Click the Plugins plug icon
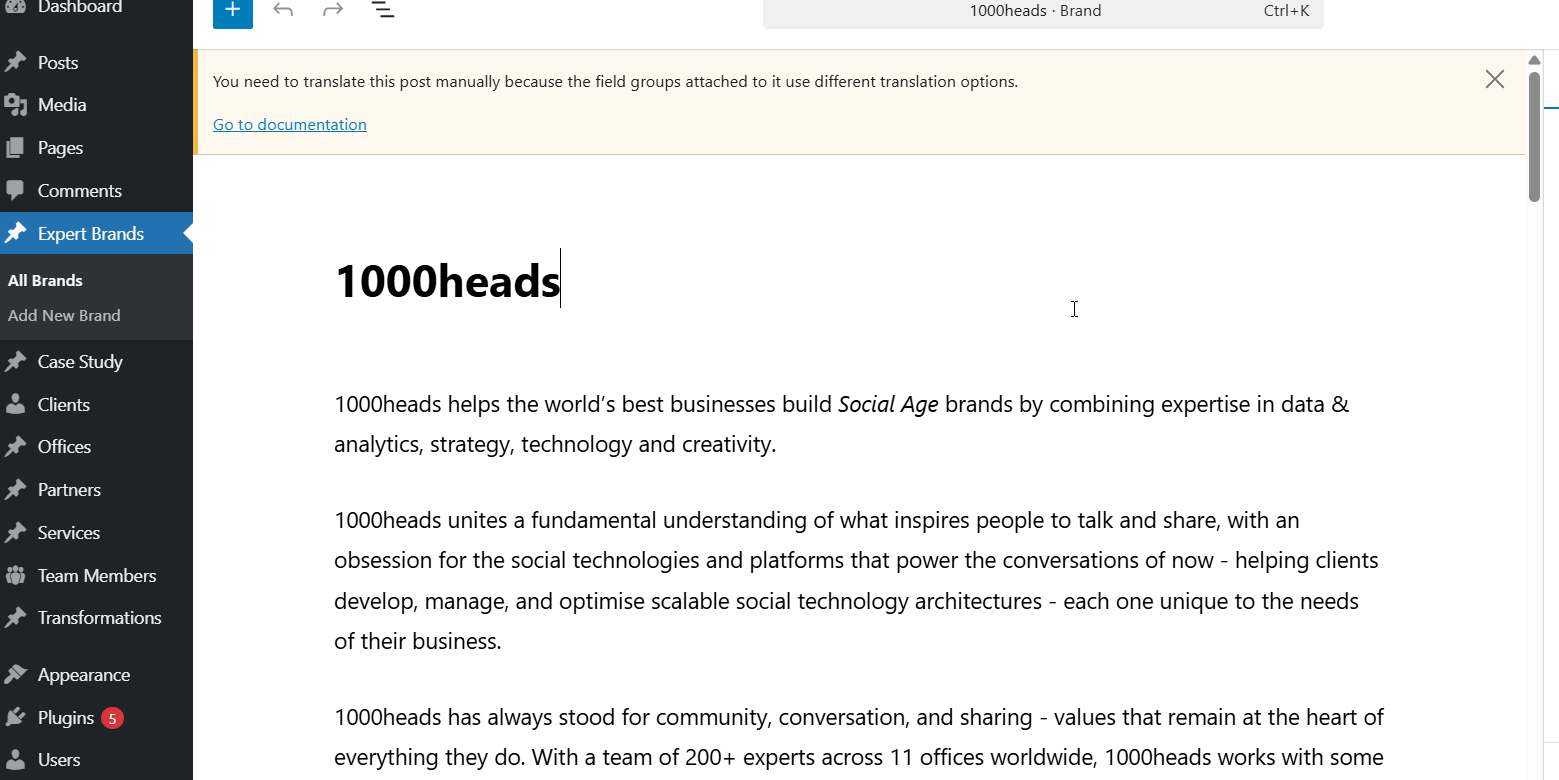Image resolution: width=1559 pixels, height=780 pixels. point(15,717)
